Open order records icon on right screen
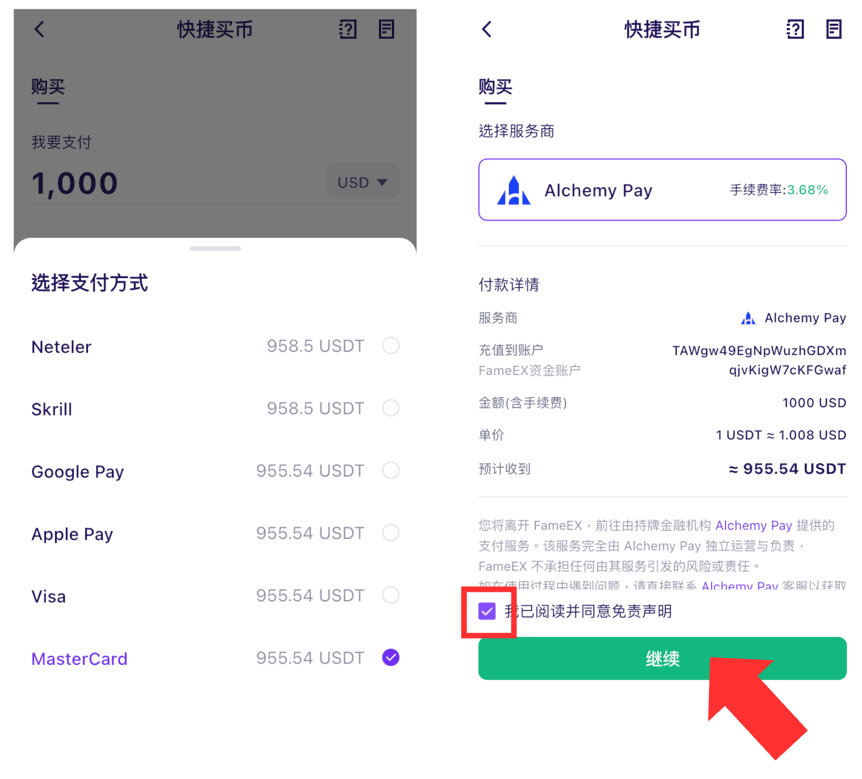This screenshot has height=779, width=862. tap(834, 29)
